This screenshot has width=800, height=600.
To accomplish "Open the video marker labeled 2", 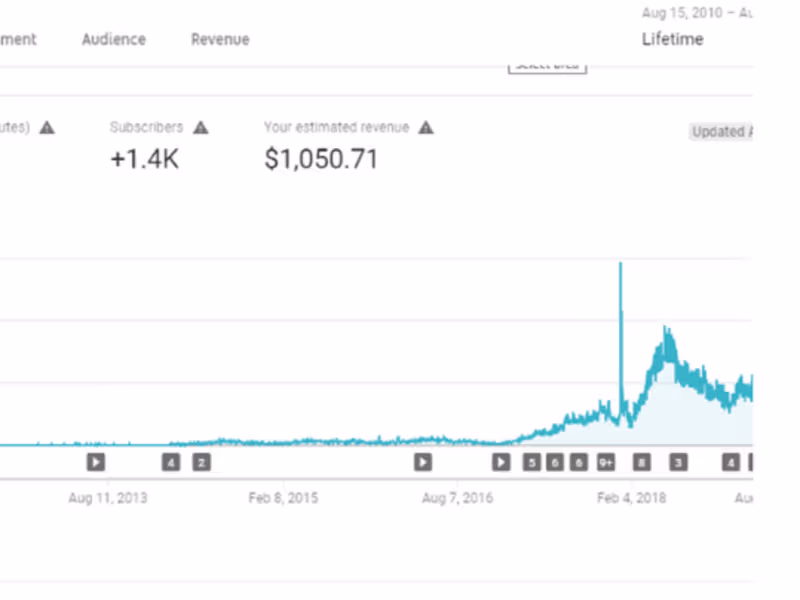I will coord(201,462).
